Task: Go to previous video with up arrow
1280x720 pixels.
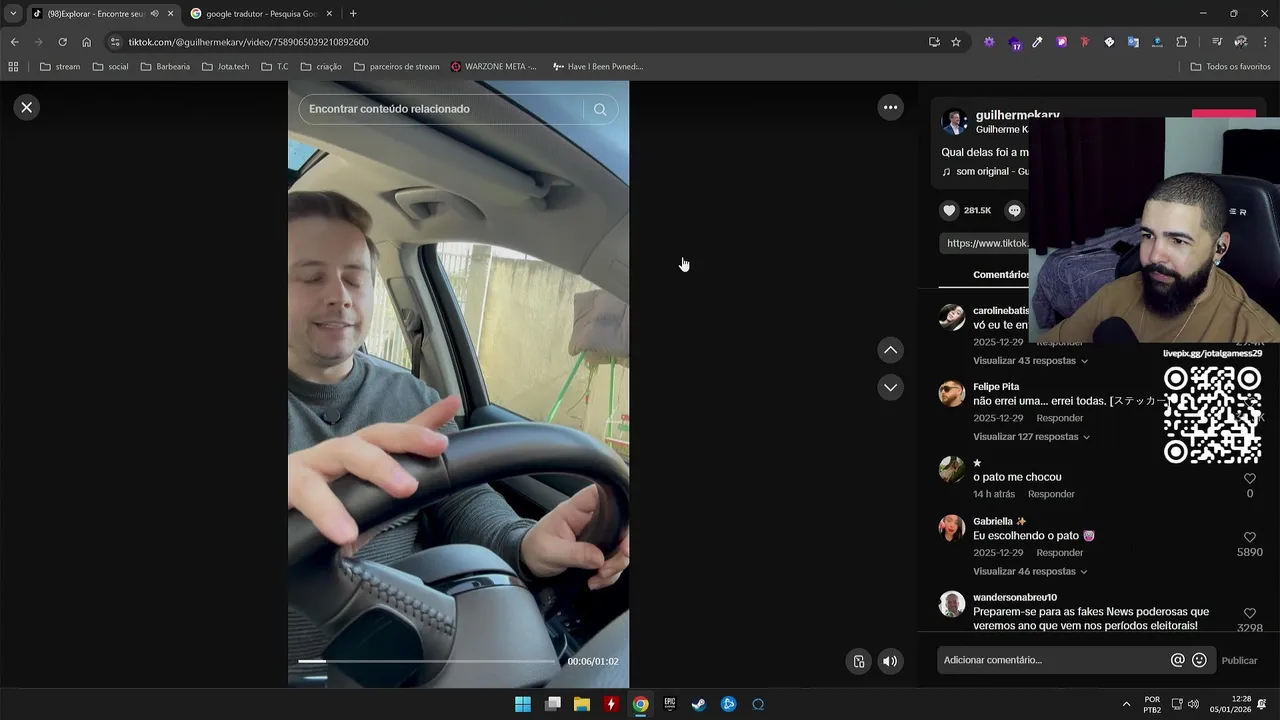Action: point(890,350)
